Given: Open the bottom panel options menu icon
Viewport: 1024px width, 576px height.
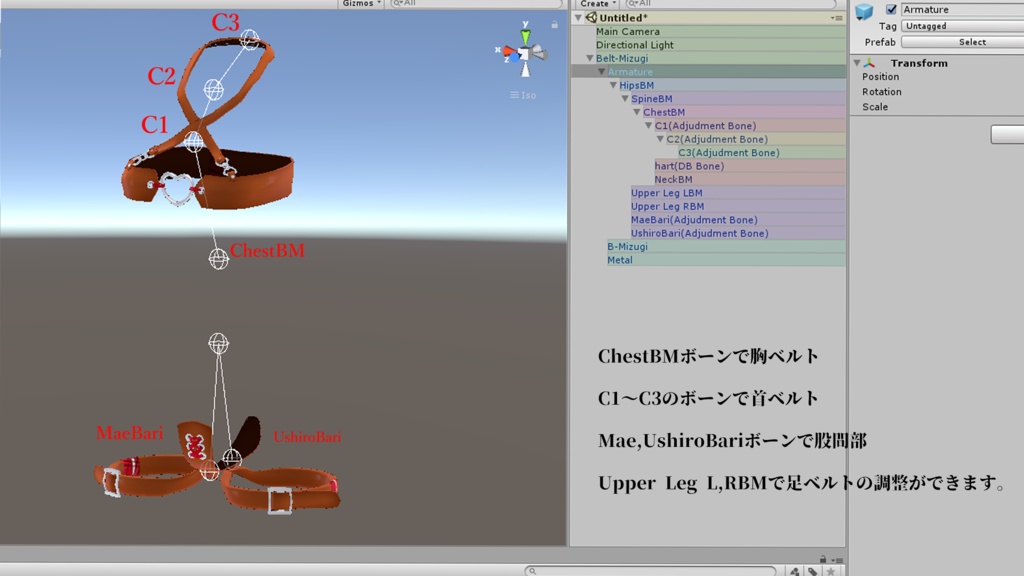Looking at the screenshot, I should coord(839,560).
